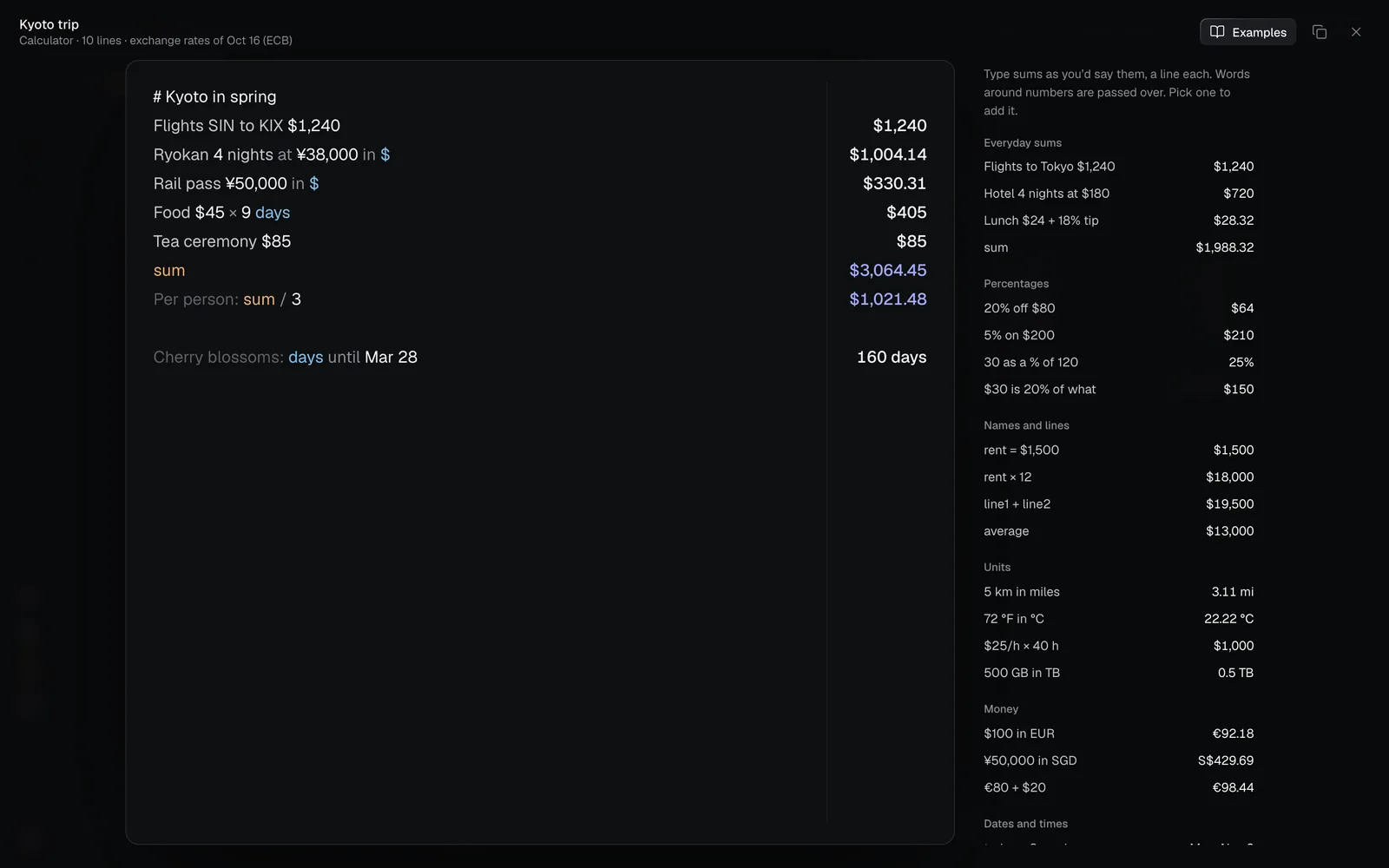Insert the '5% on $200' example
The height and width of the screenshot is (868, 1389).
(1119, 335)
